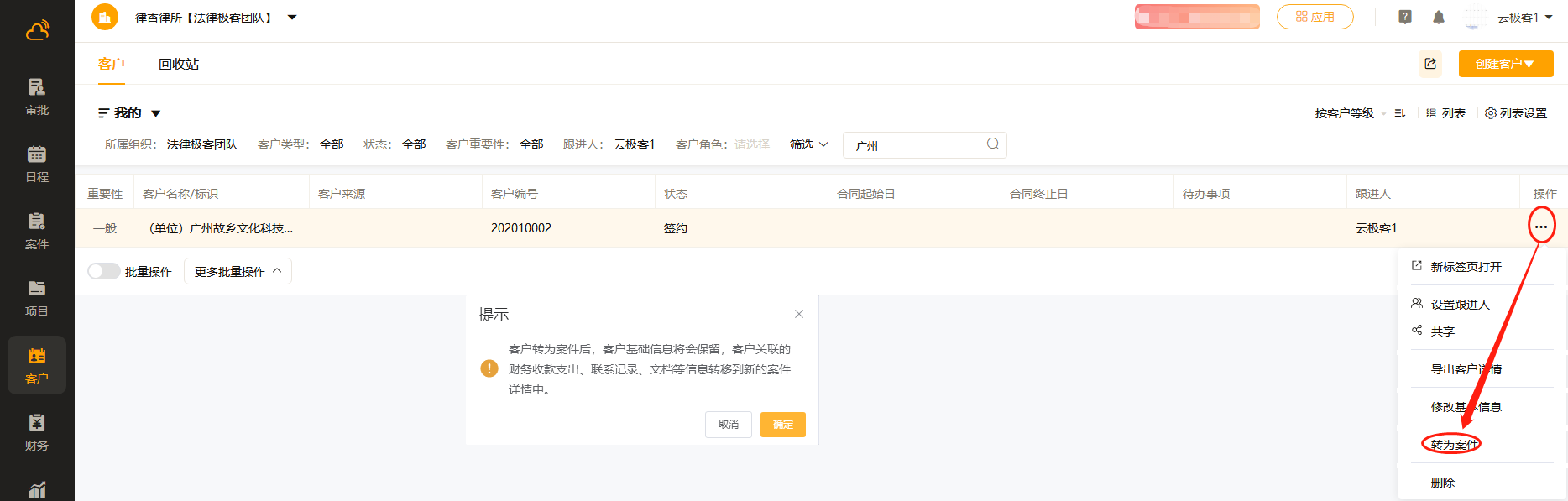Click 确定 in the prompt dialog
The width and height of the screenshot is (1568, 501).
[x=782, y=425]
